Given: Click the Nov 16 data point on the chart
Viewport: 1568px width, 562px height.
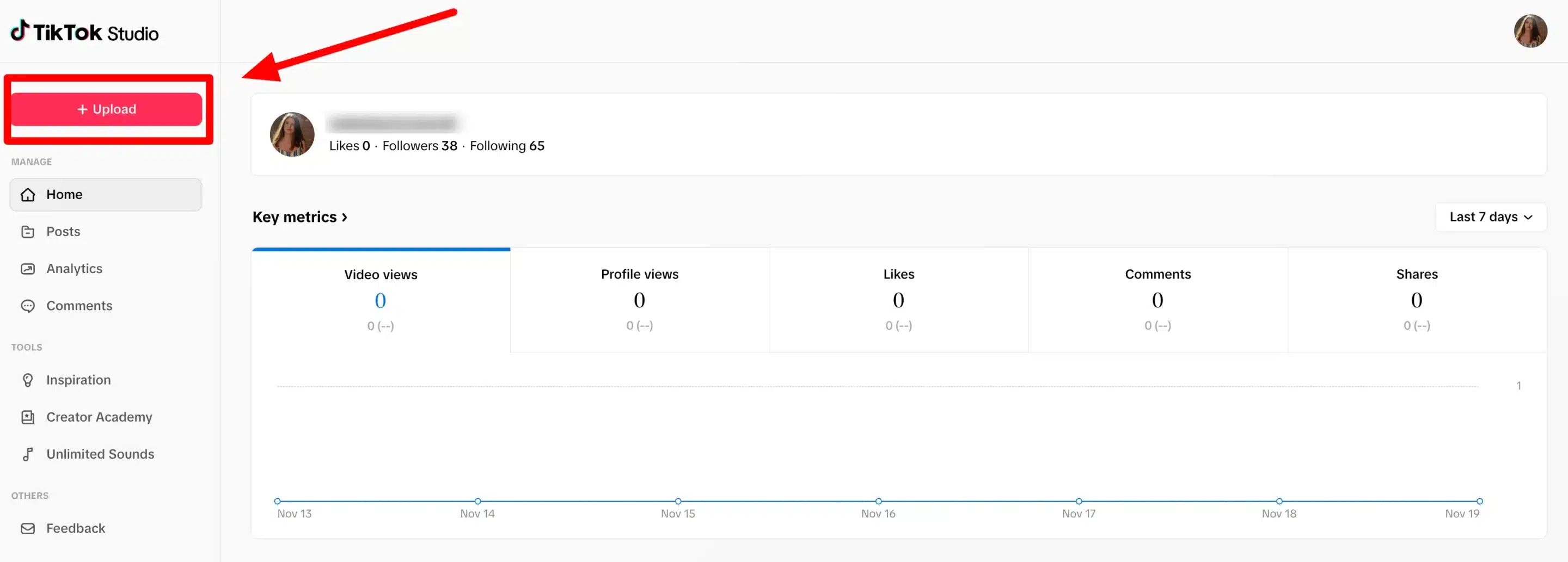Looking at the screenshot, I should pos(878,501).
